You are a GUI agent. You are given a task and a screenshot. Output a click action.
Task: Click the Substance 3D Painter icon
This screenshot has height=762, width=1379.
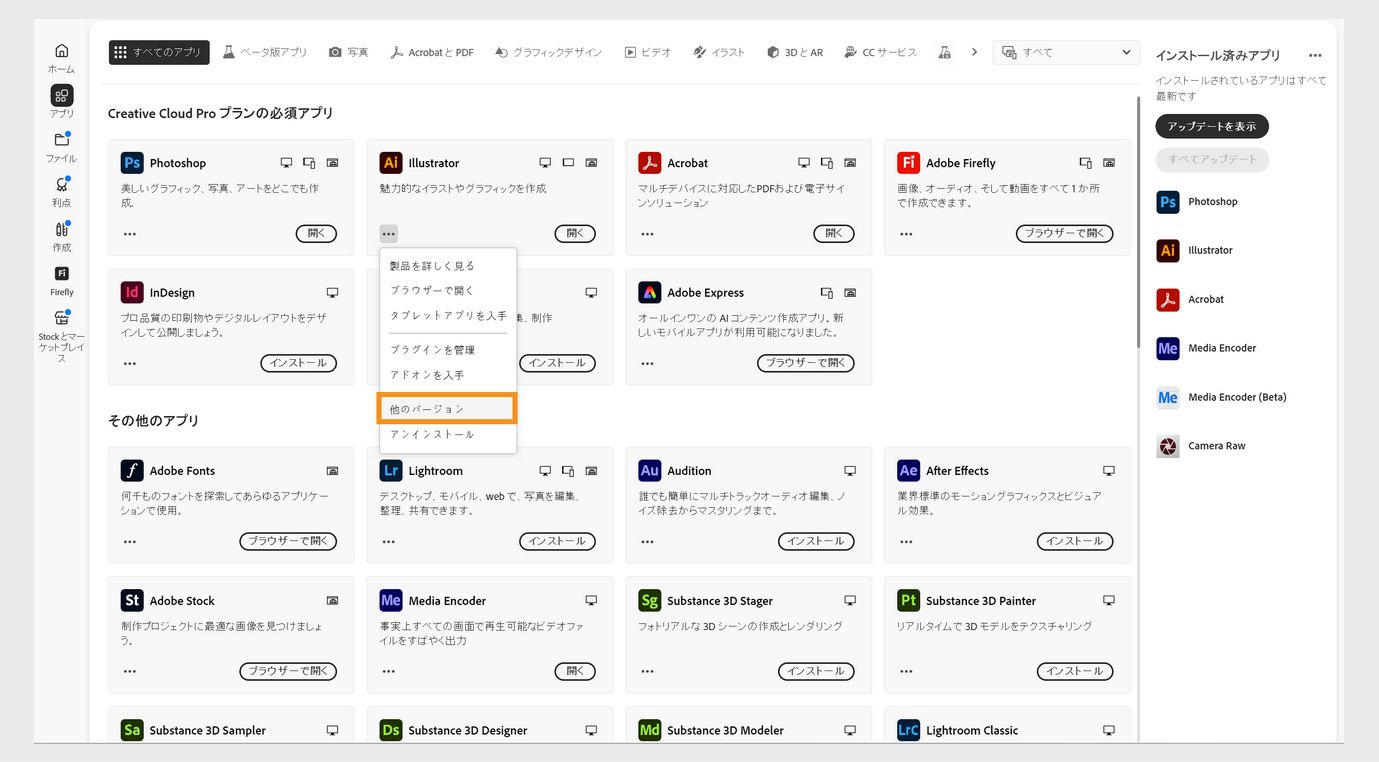click(908, 601)
